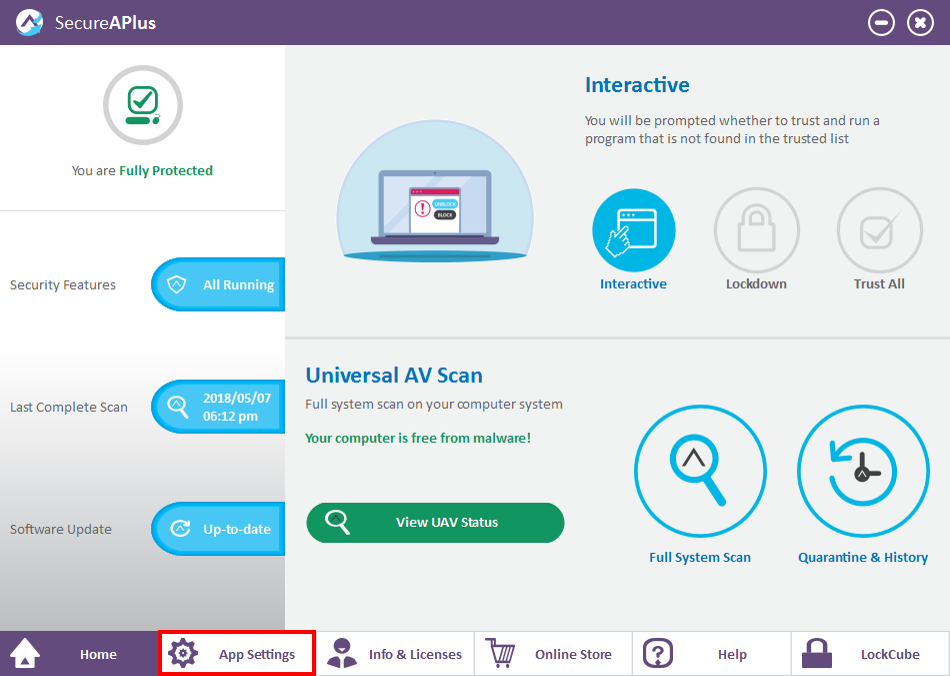Click the Online Store shopping cart icon
Screen dimensions: 950x676
click(x=500, y=653)
